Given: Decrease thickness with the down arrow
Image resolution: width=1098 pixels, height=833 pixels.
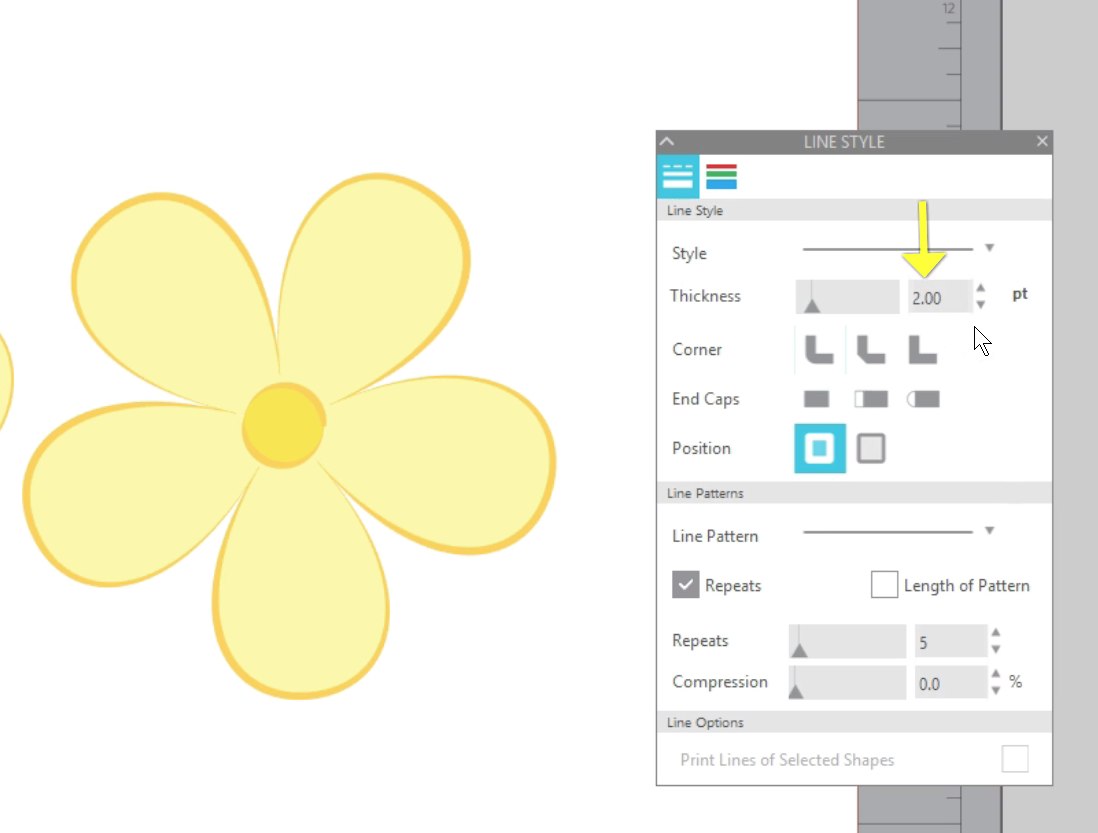Looking at the screenshot, I should (980, 304).
